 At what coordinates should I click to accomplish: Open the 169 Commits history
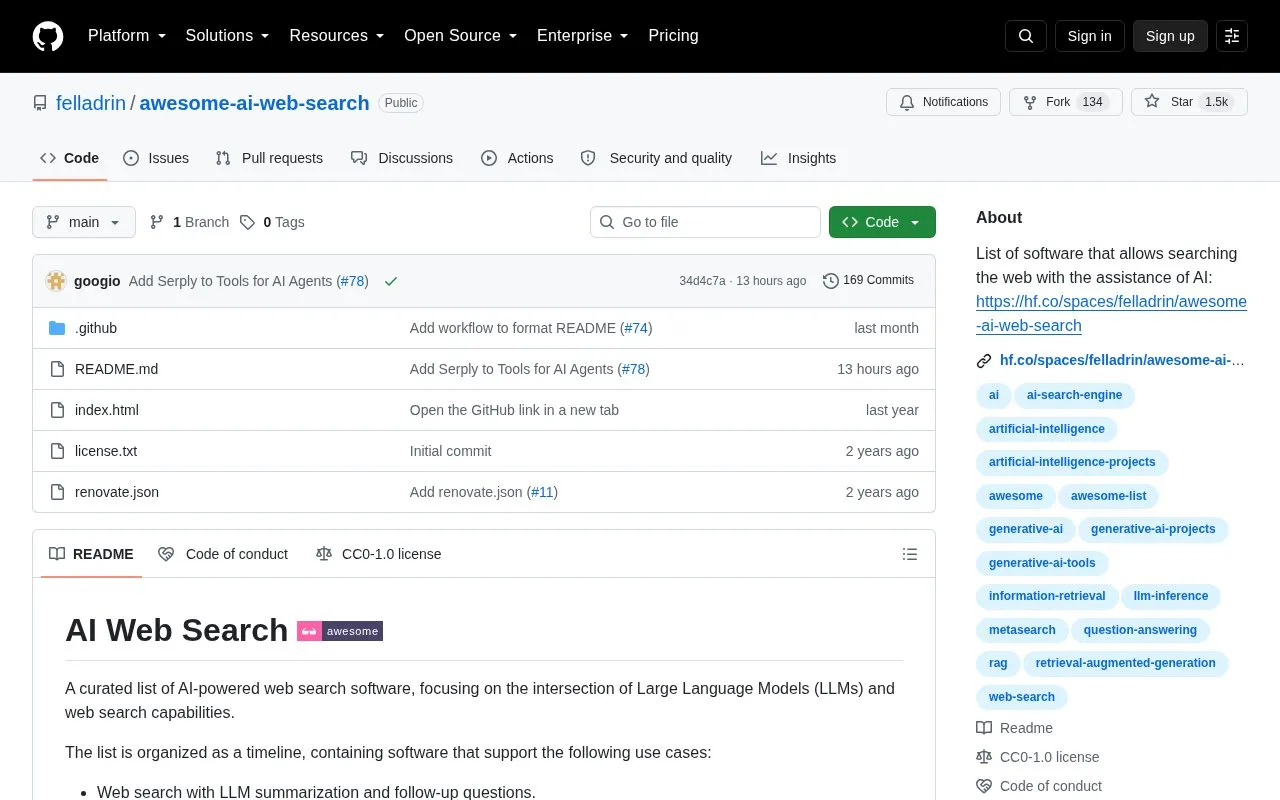(x=868, y=280)
